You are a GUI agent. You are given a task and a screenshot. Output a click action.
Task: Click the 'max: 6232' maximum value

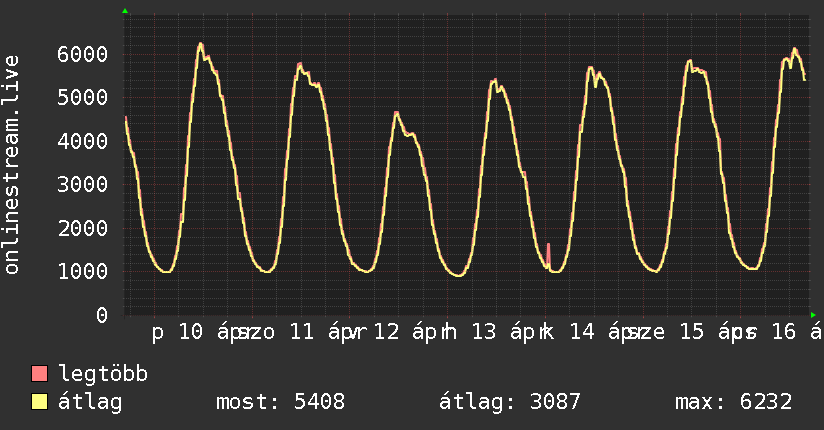[x=734, y=403]
